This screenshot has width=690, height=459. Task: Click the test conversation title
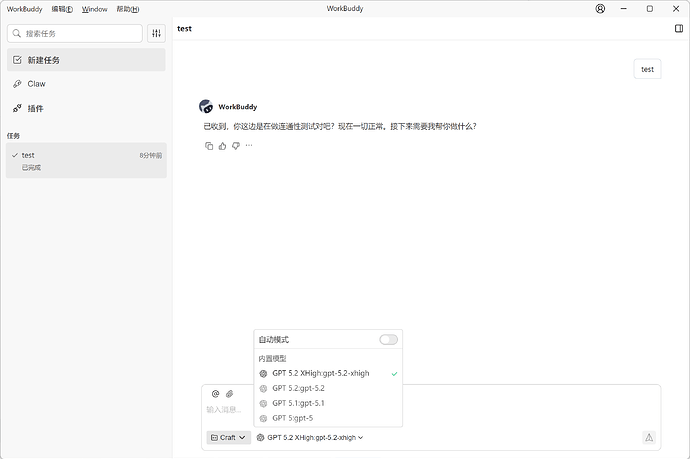coord(184,29)
